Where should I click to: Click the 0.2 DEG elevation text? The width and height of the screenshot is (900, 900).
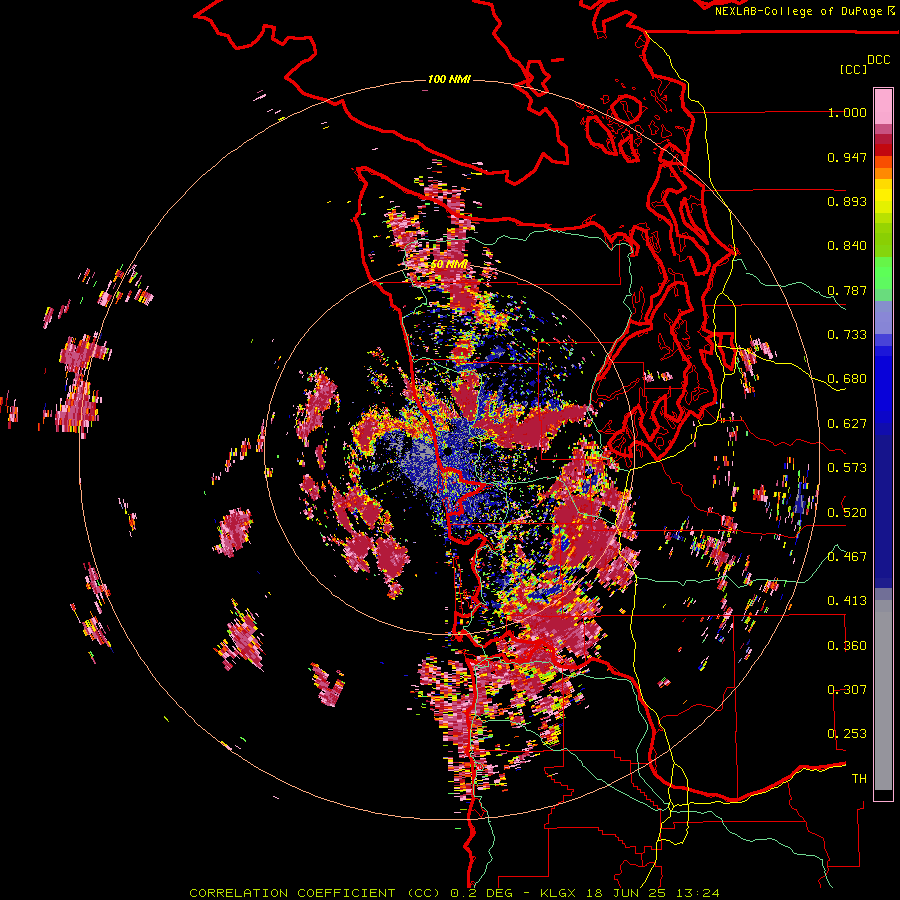(484, 893)
